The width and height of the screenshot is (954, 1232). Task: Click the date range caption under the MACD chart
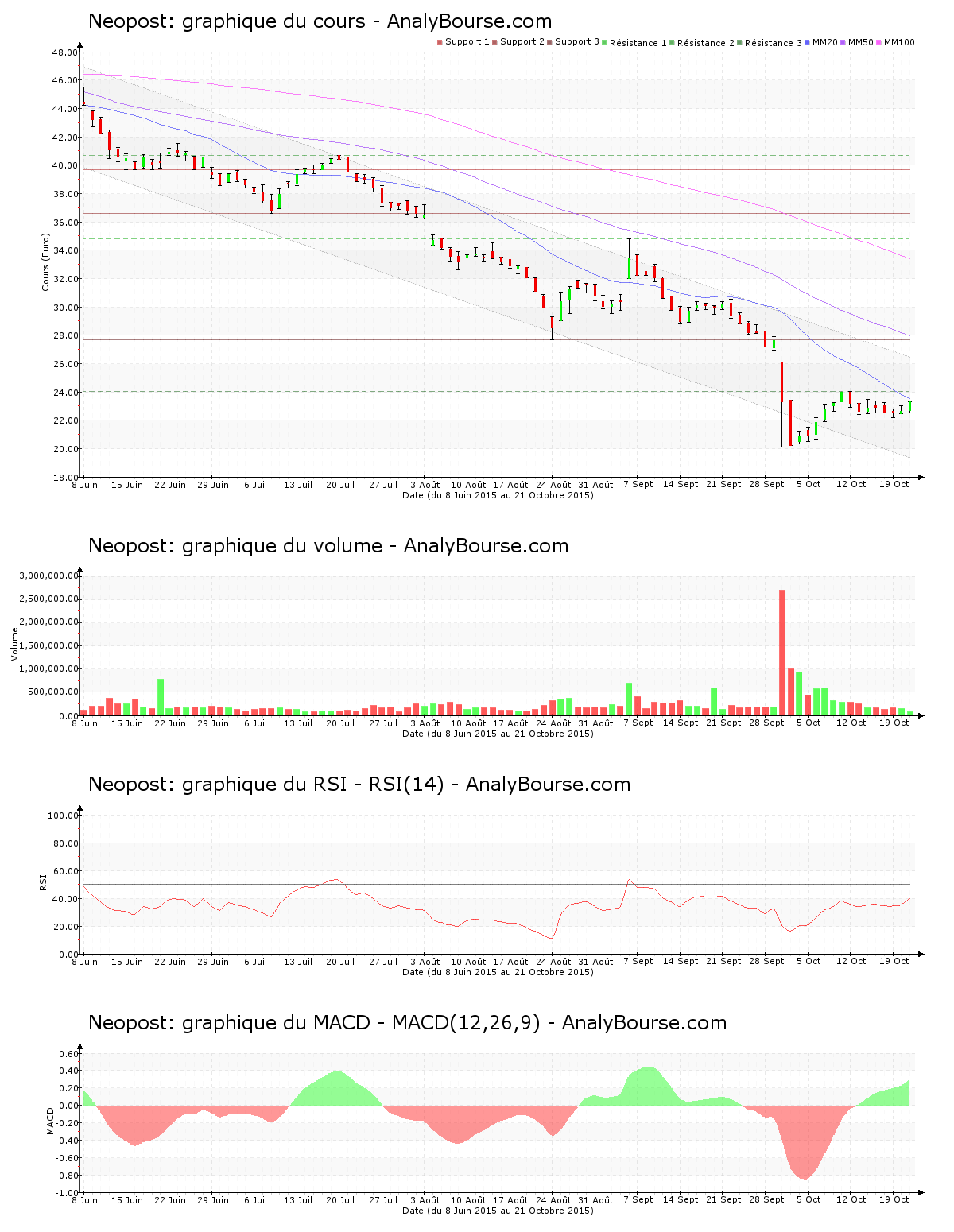coord(498,1211)
